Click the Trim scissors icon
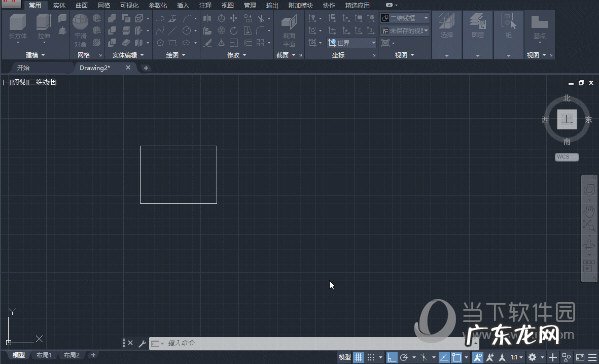The width and height of the screenshot is (599, 364). point(261,18)
